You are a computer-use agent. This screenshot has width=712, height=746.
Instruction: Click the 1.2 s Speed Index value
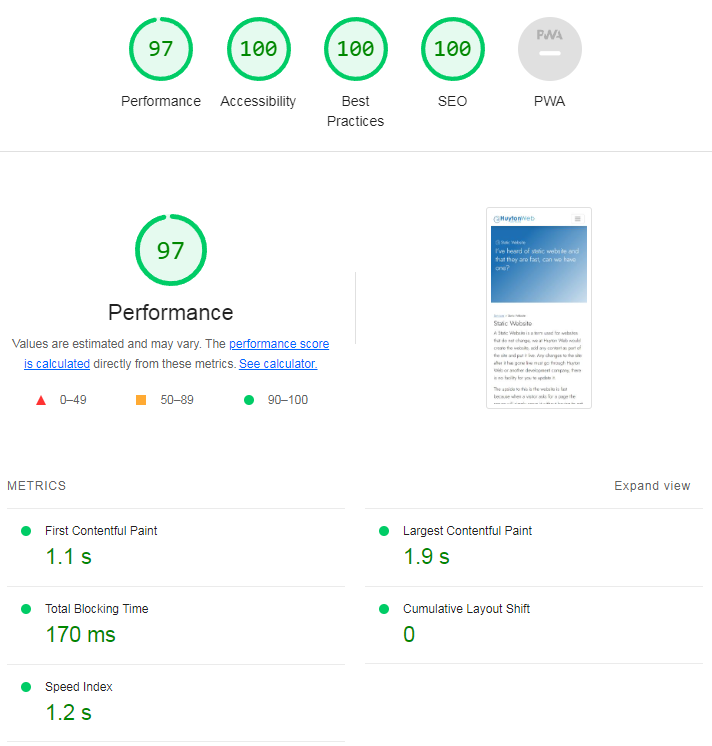[x=68, y=713]
